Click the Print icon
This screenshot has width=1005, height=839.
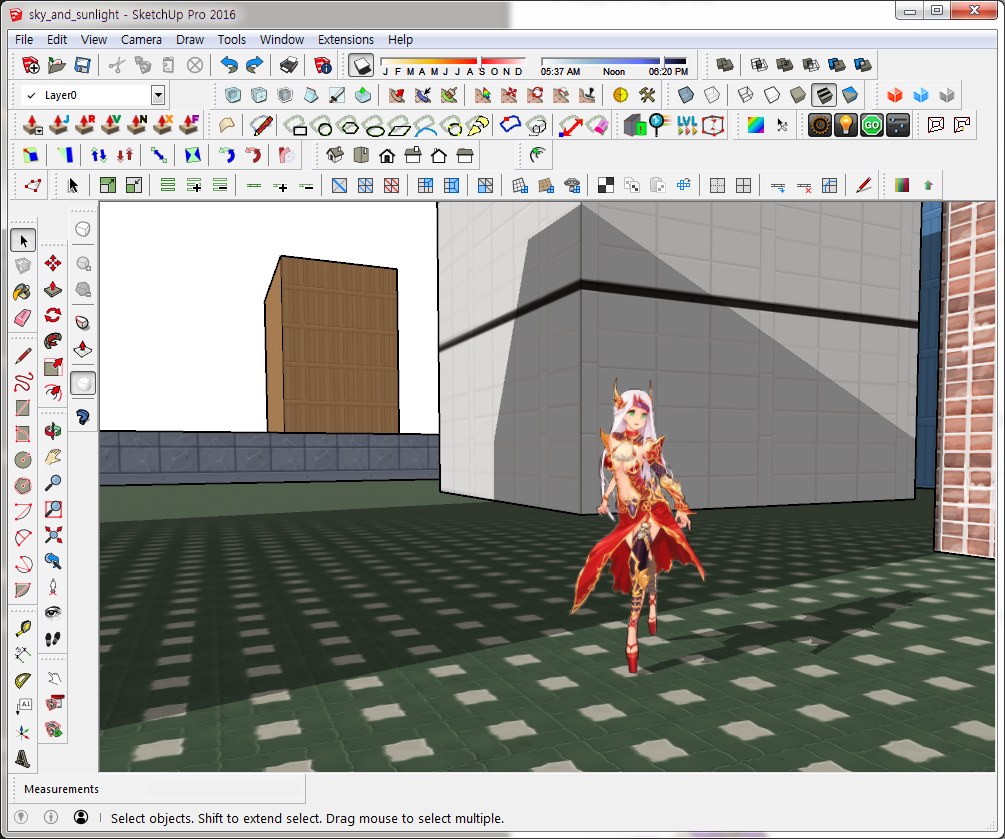[288, 65]
